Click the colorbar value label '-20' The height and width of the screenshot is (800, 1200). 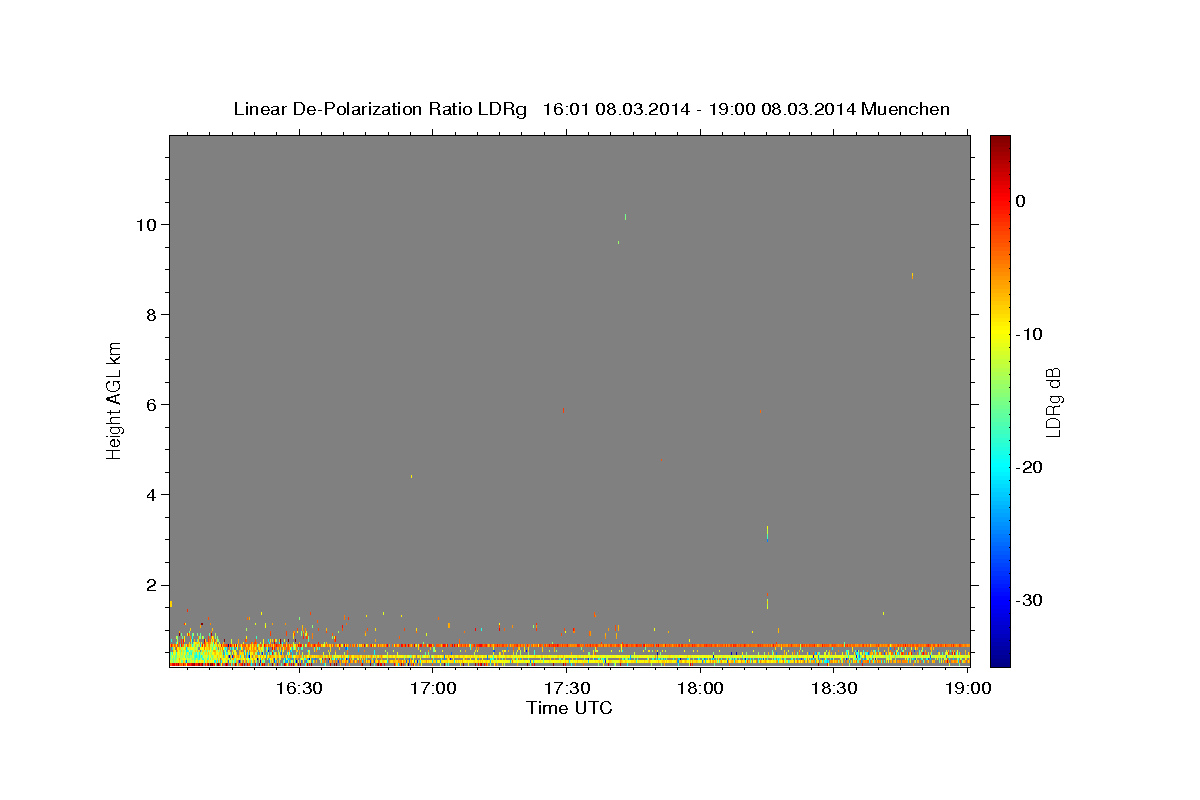click(x=1030, y=467)
